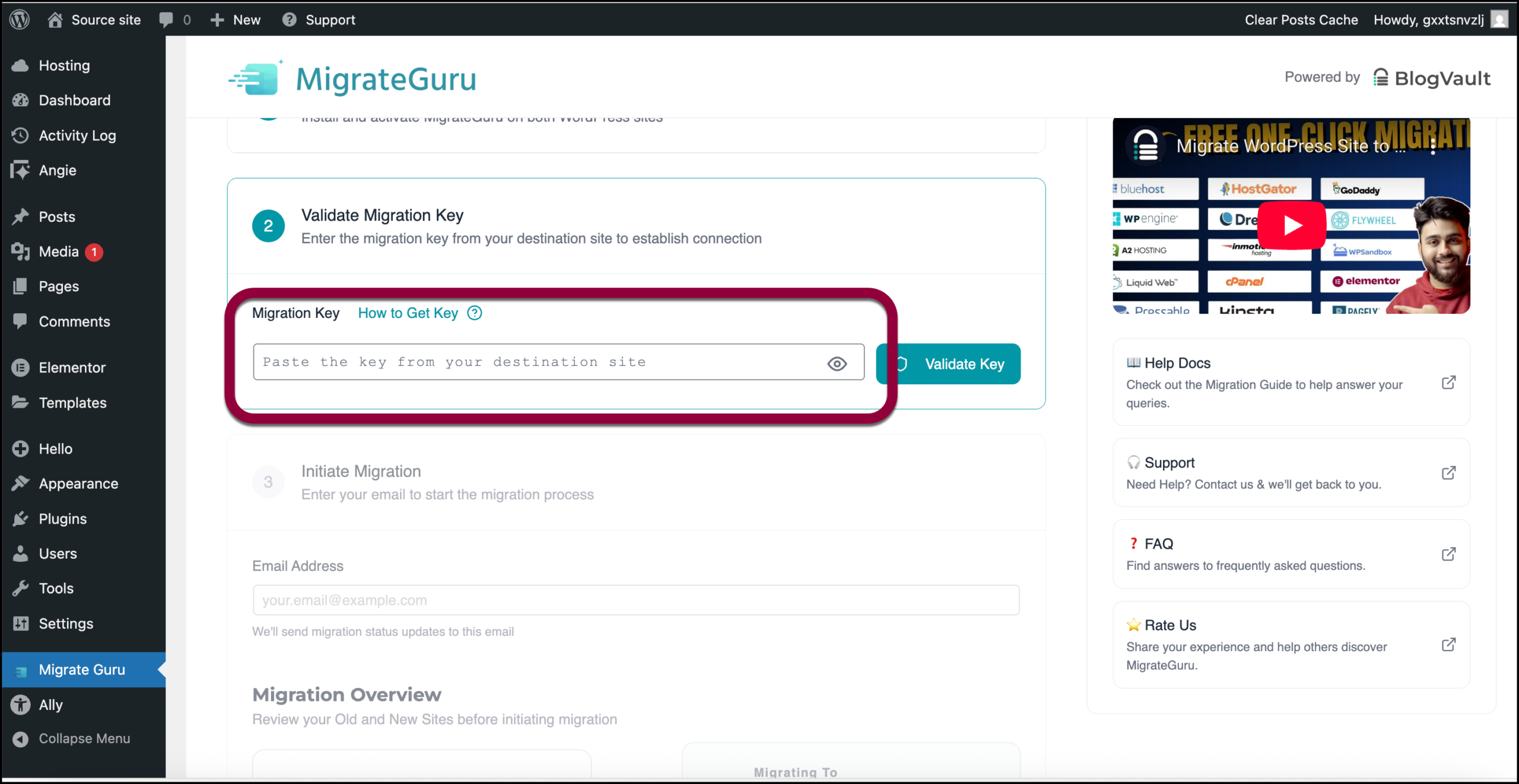
Task: Click the help question icon beside How to Get Key
Action: pos(475,313)
